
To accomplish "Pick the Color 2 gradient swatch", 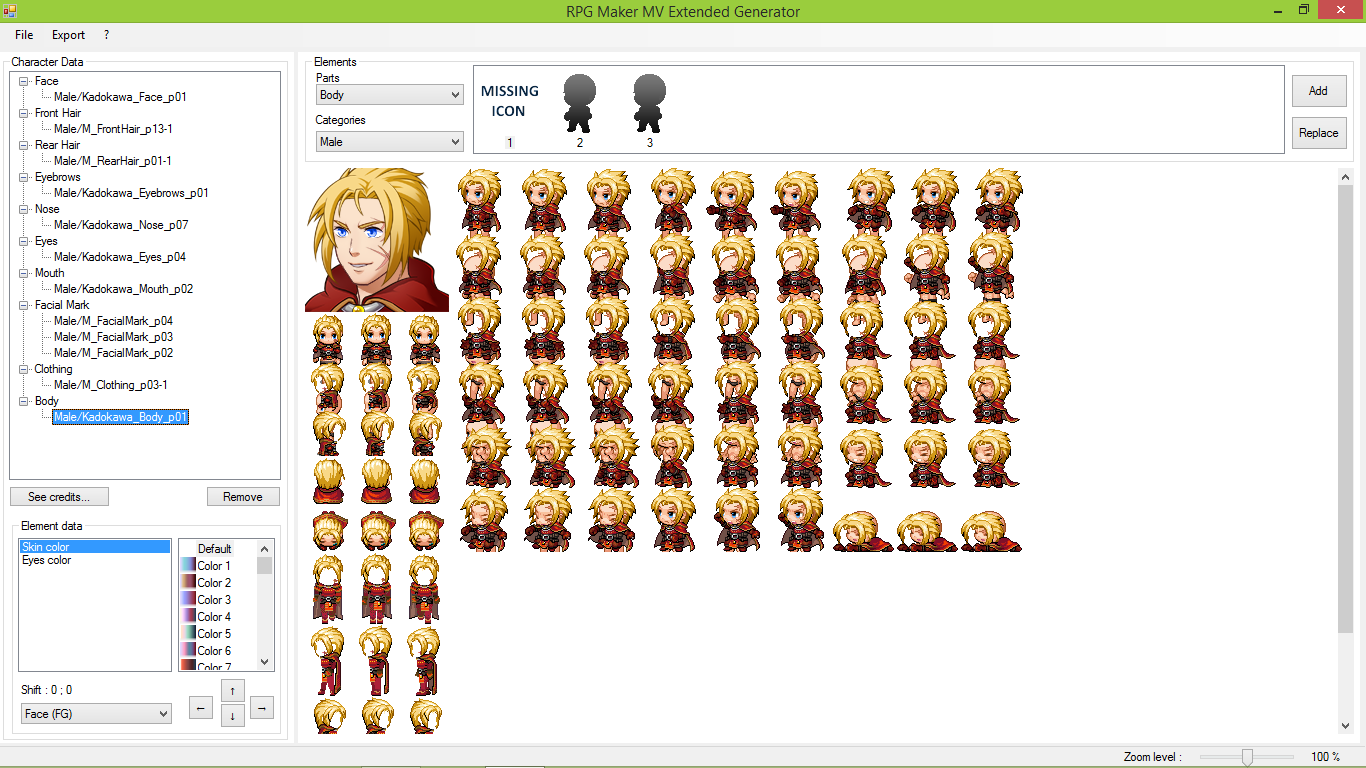I will pos(187,583).
